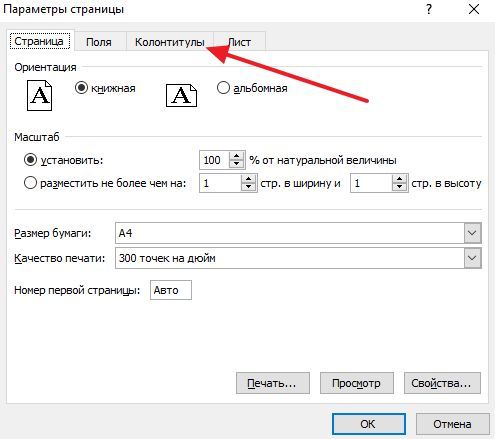The image size is (495, 439).
Task: Click the help question mark icon
Action: [429, 9]
